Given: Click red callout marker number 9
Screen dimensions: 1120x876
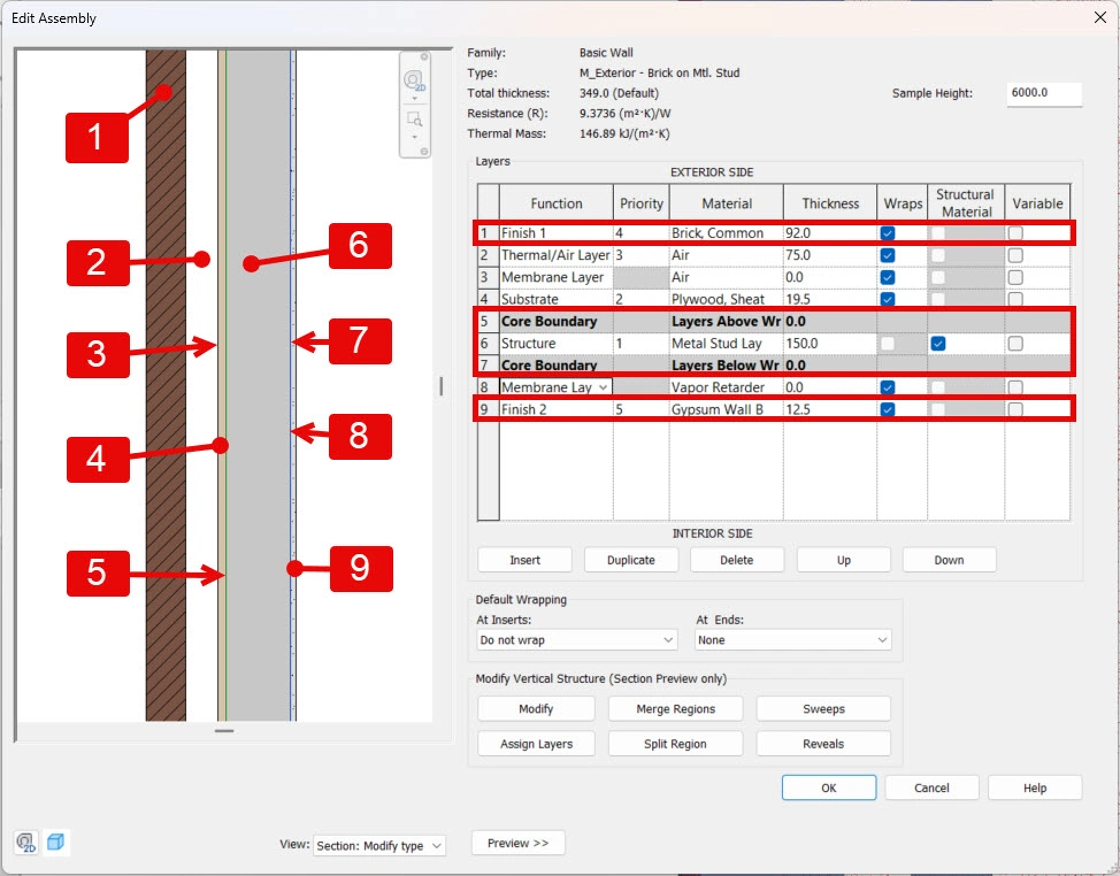Looking at the screenshot, I should point(360,568).
